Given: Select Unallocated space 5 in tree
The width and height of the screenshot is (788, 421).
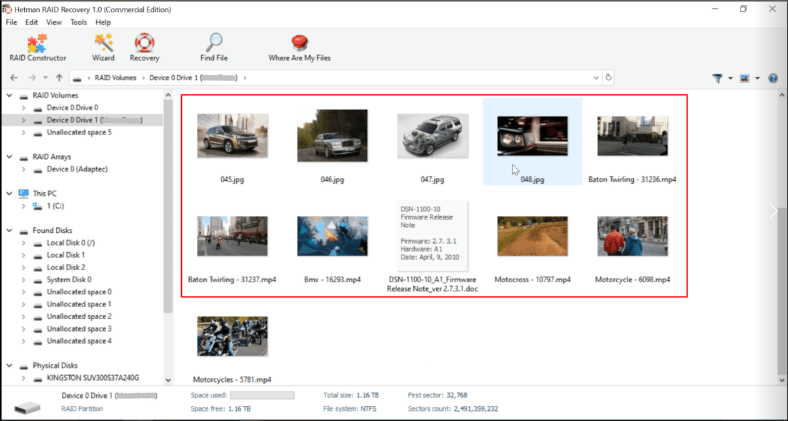Looking at the screenshot, I should [79, 132].
